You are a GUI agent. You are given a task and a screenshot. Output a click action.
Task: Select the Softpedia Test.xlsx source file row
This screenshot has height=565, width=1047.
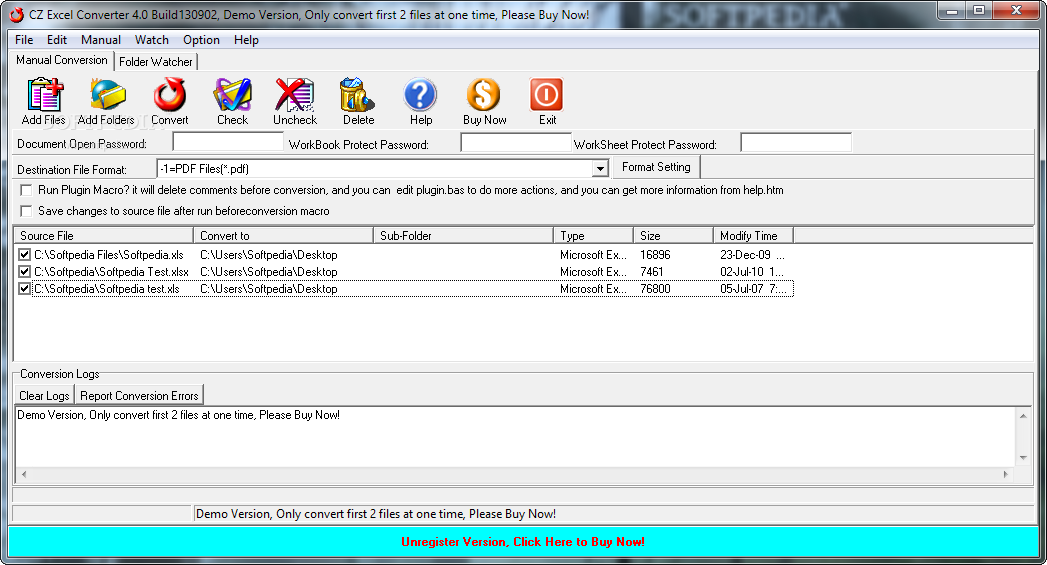(406, 272)
